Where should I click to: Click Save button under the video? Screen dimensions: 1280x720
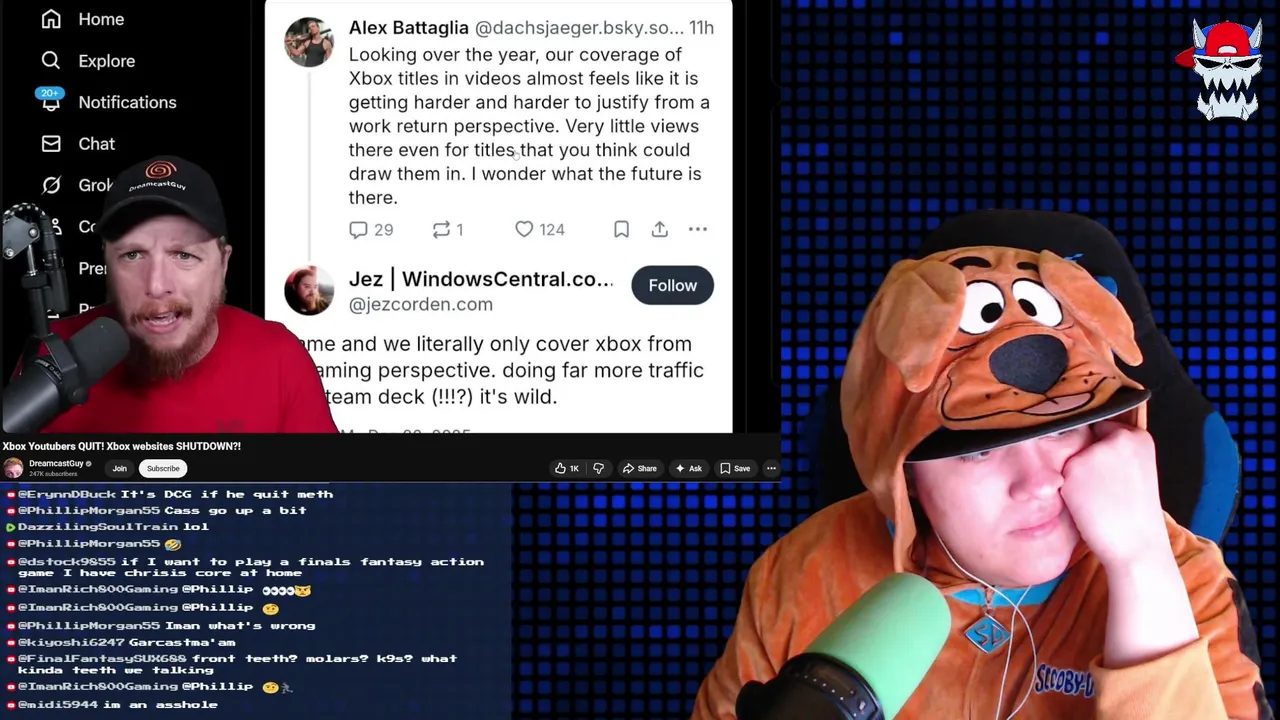[x=735, y=468]
